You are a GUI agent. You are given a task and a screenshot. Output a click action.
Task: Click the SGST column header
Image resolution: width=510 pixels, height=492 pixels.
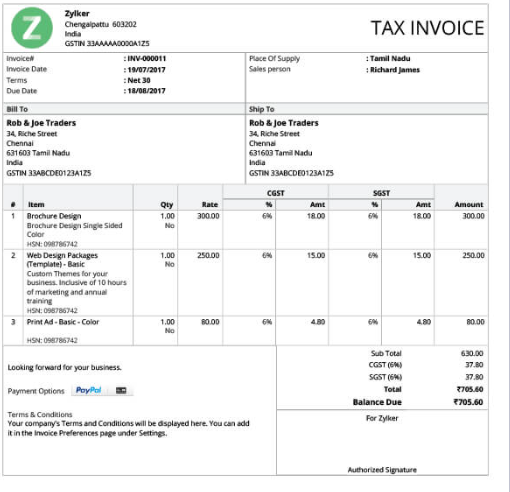[381, 193]
